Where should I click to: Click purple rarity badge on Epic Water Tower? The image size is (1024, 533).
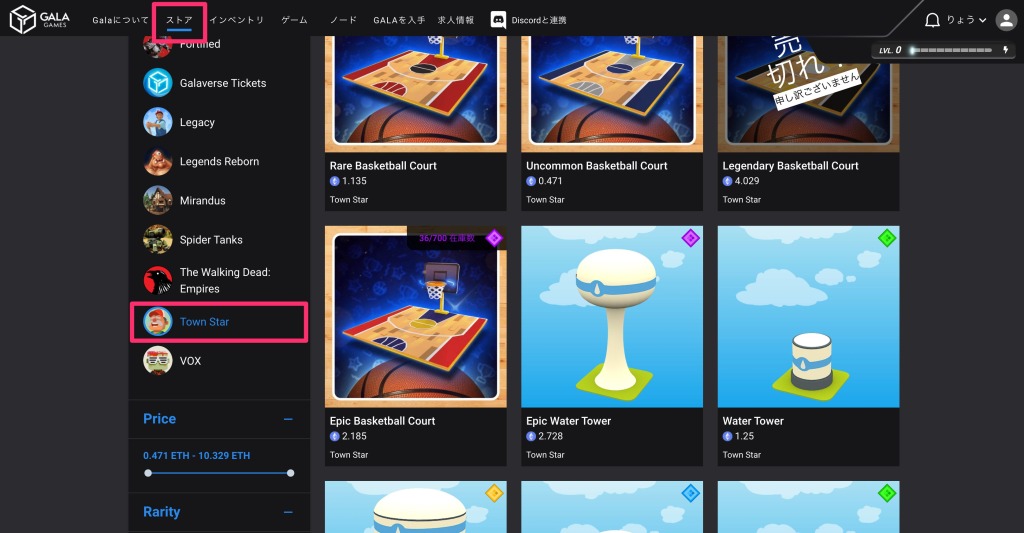point(690,238)
